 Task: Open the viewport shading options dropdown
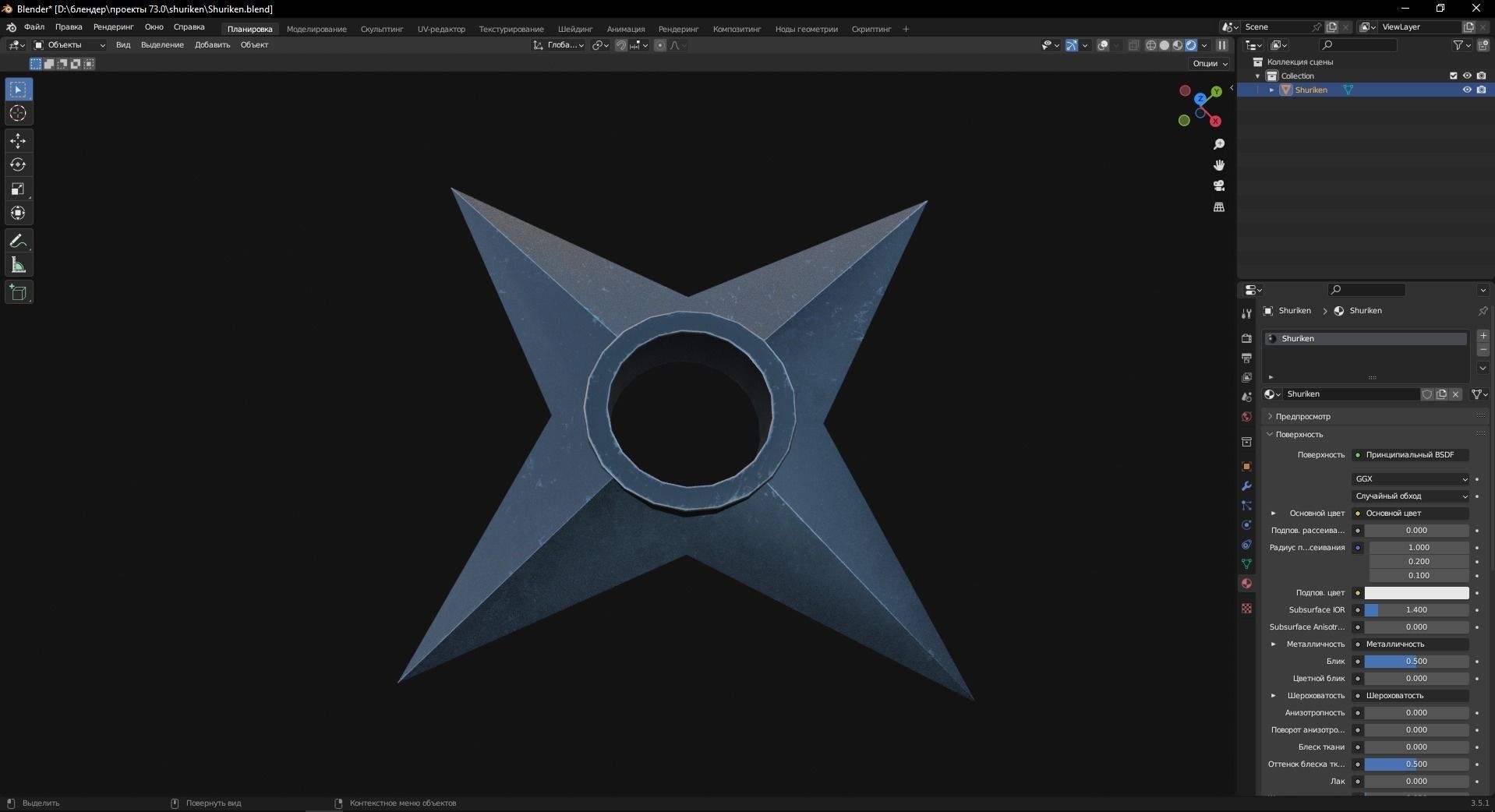point(1205,45)
